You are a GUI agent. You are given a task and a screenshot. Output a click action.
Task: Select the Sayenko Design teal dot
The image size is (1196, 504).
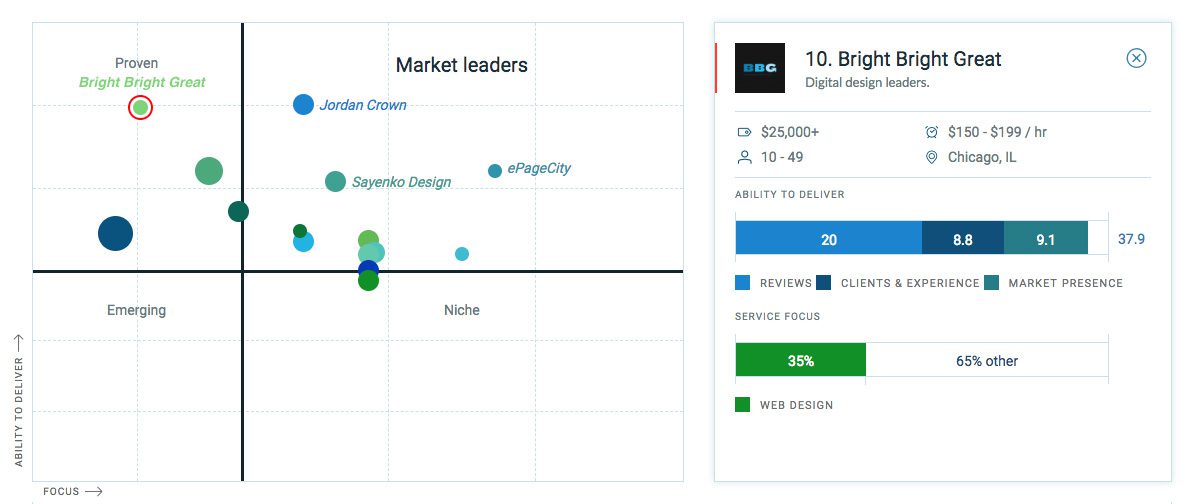pos(336,181)
